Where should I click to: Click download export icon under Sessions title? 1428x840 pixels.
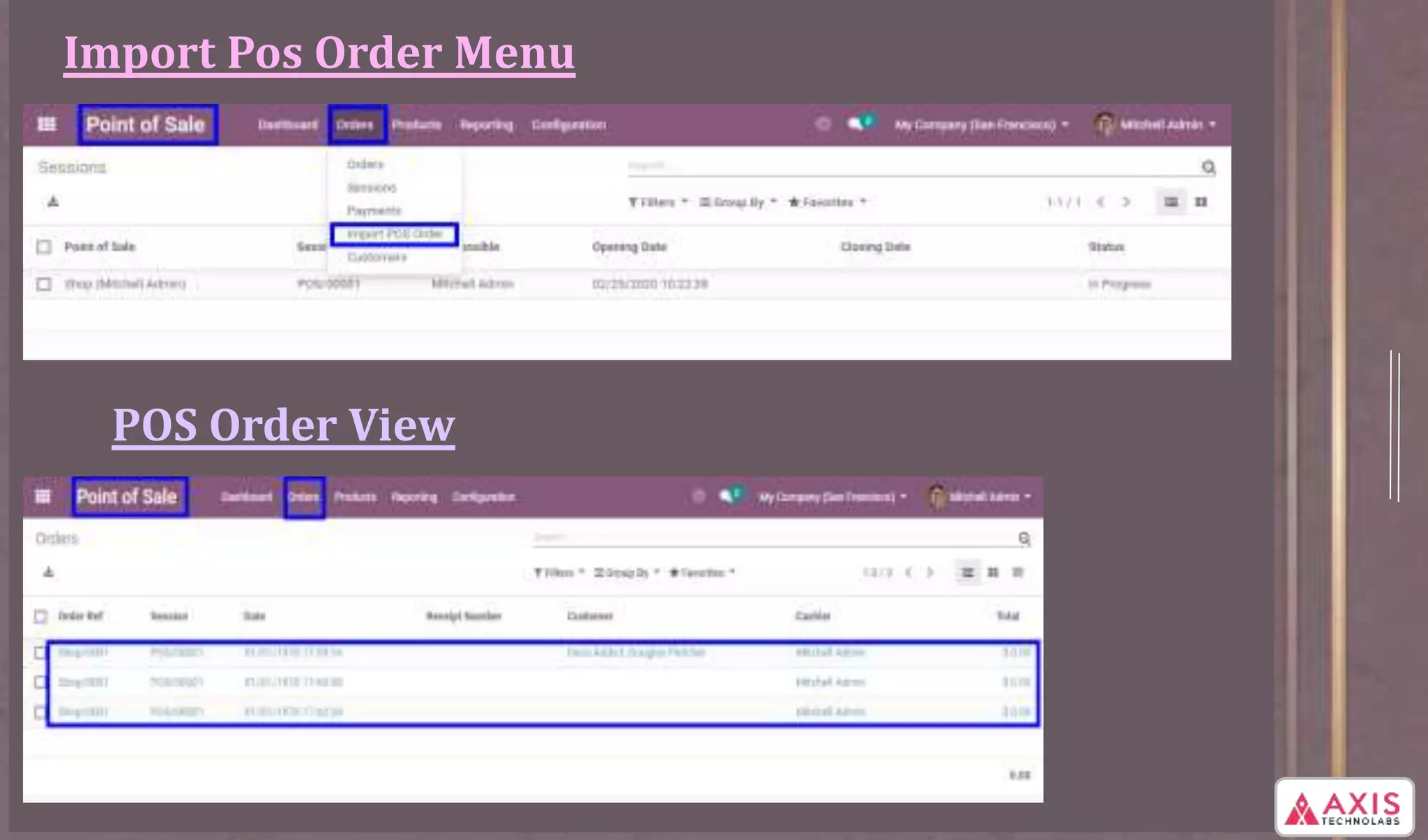[x=53, y=202]
